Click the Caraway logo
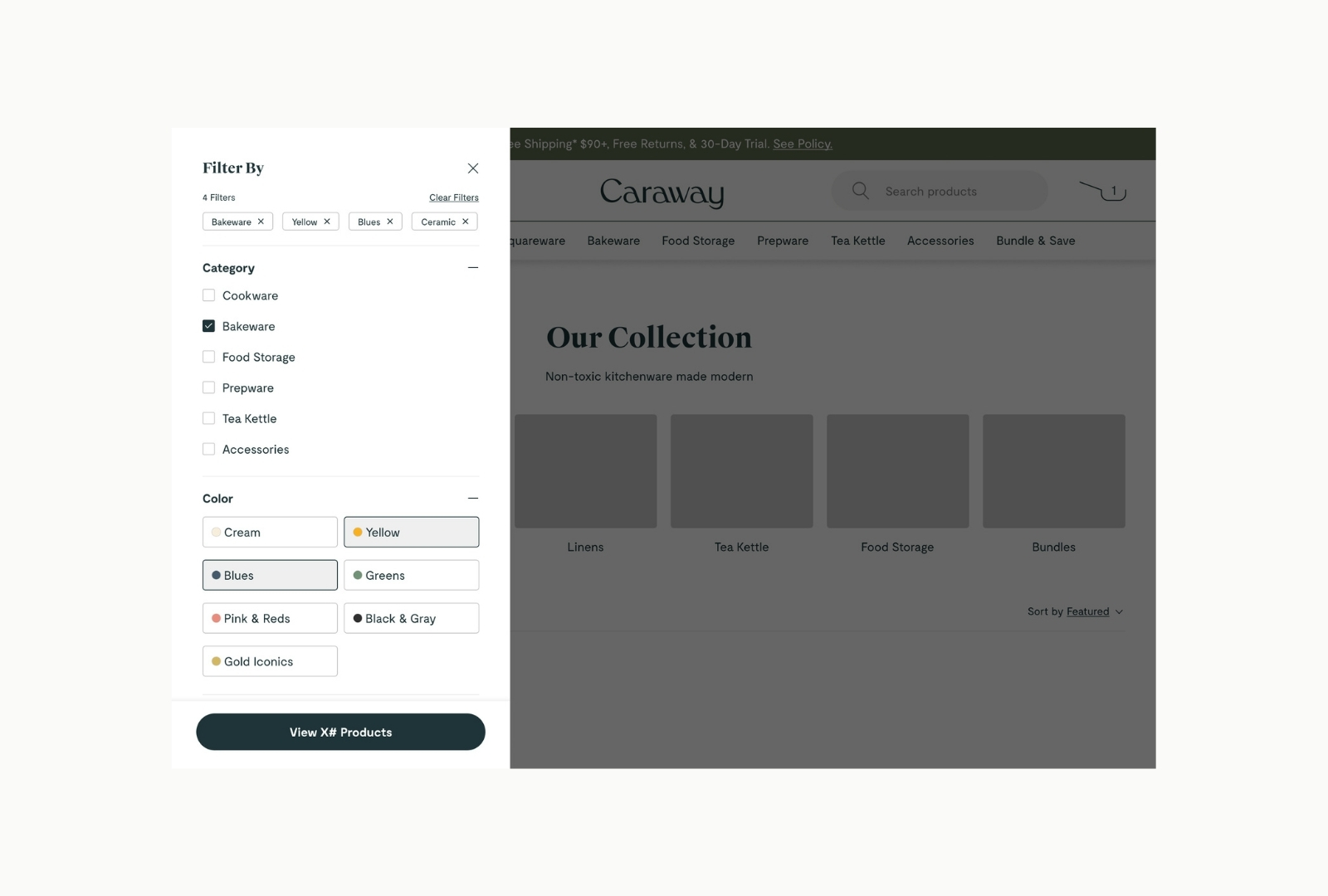 [x=662, y=192]
